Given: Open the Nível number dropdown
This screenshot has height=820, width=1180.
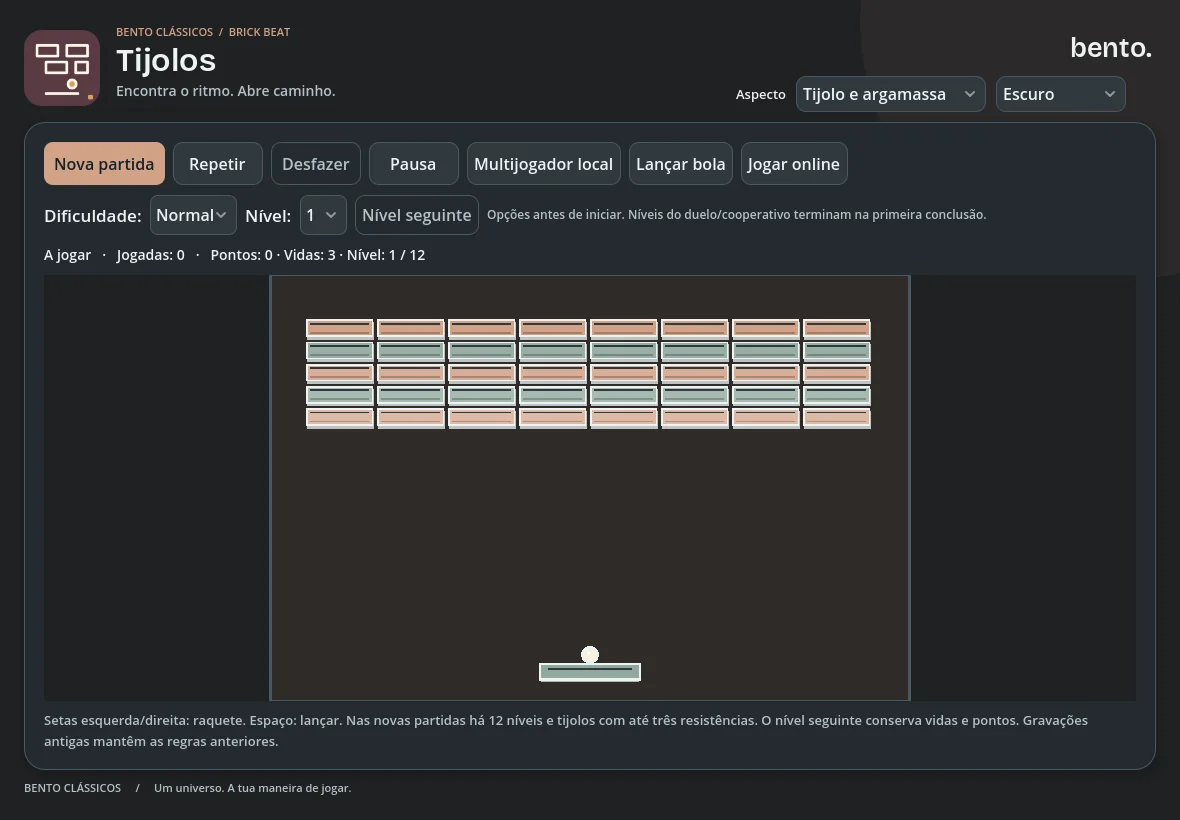Looking at the screenshot, I should 323,215.
